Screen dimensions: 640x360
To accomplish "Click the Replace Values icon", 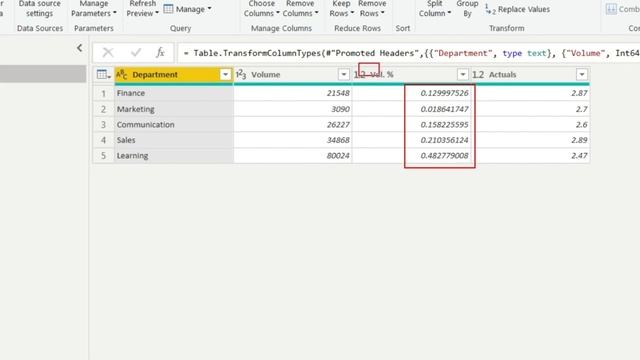I will (490, 9).
